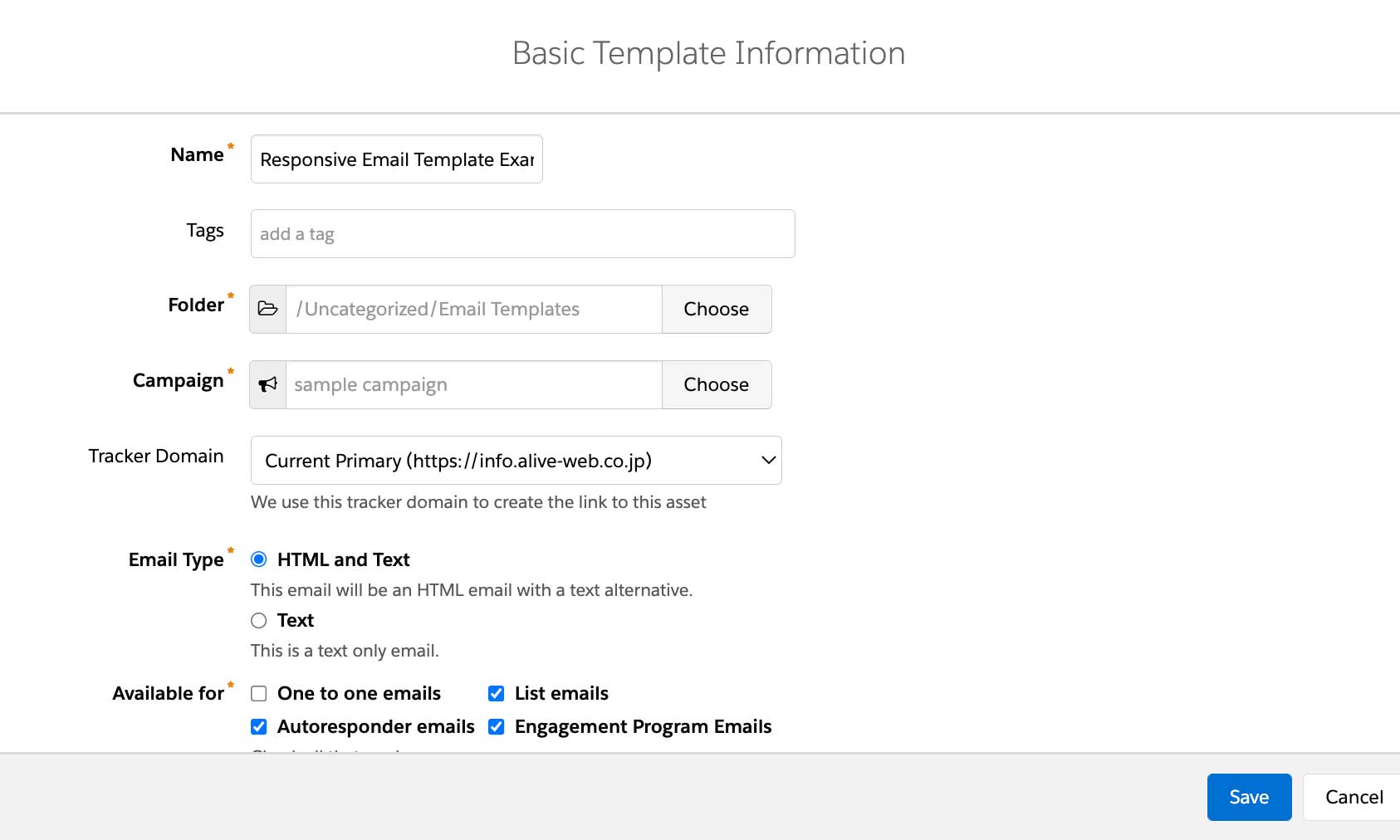Select HTML and Text email type

[258, 559]
